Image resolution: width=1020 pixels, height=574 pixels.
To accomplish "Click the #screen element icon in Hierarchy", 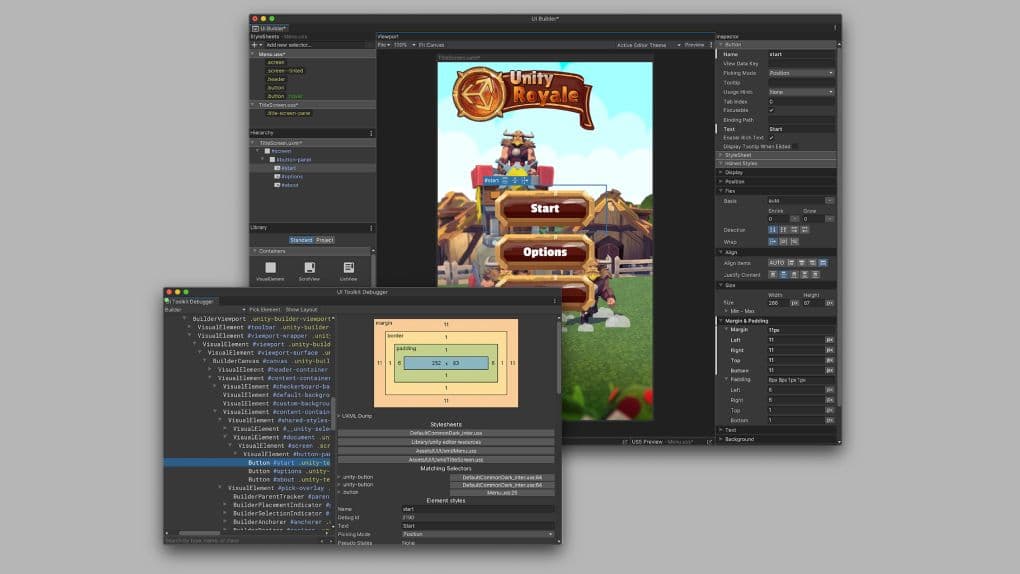I will point(267,151).
